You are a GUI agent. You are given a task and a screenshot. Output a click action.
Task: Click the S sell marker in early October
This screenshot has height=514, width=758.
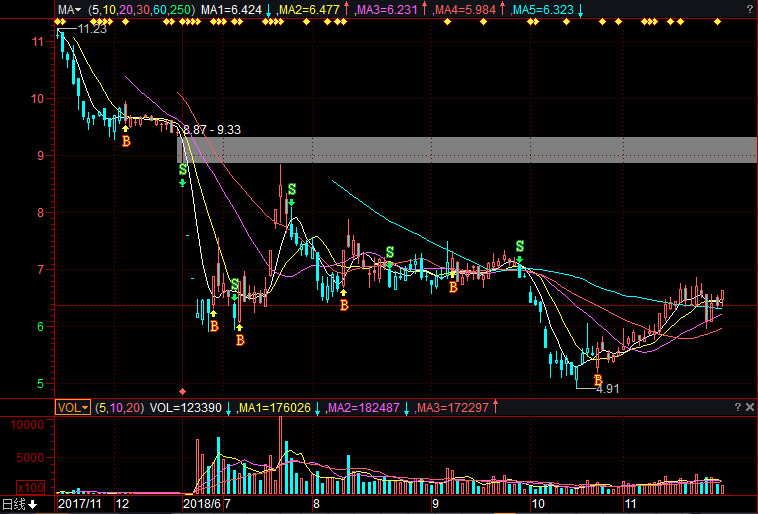coord(519,246)
